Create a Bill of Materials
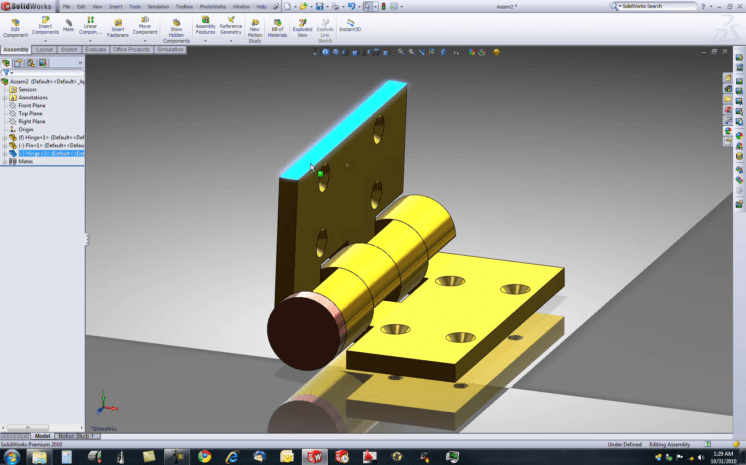Viewport: 746px width, 465px height. (x=277, y=28)
